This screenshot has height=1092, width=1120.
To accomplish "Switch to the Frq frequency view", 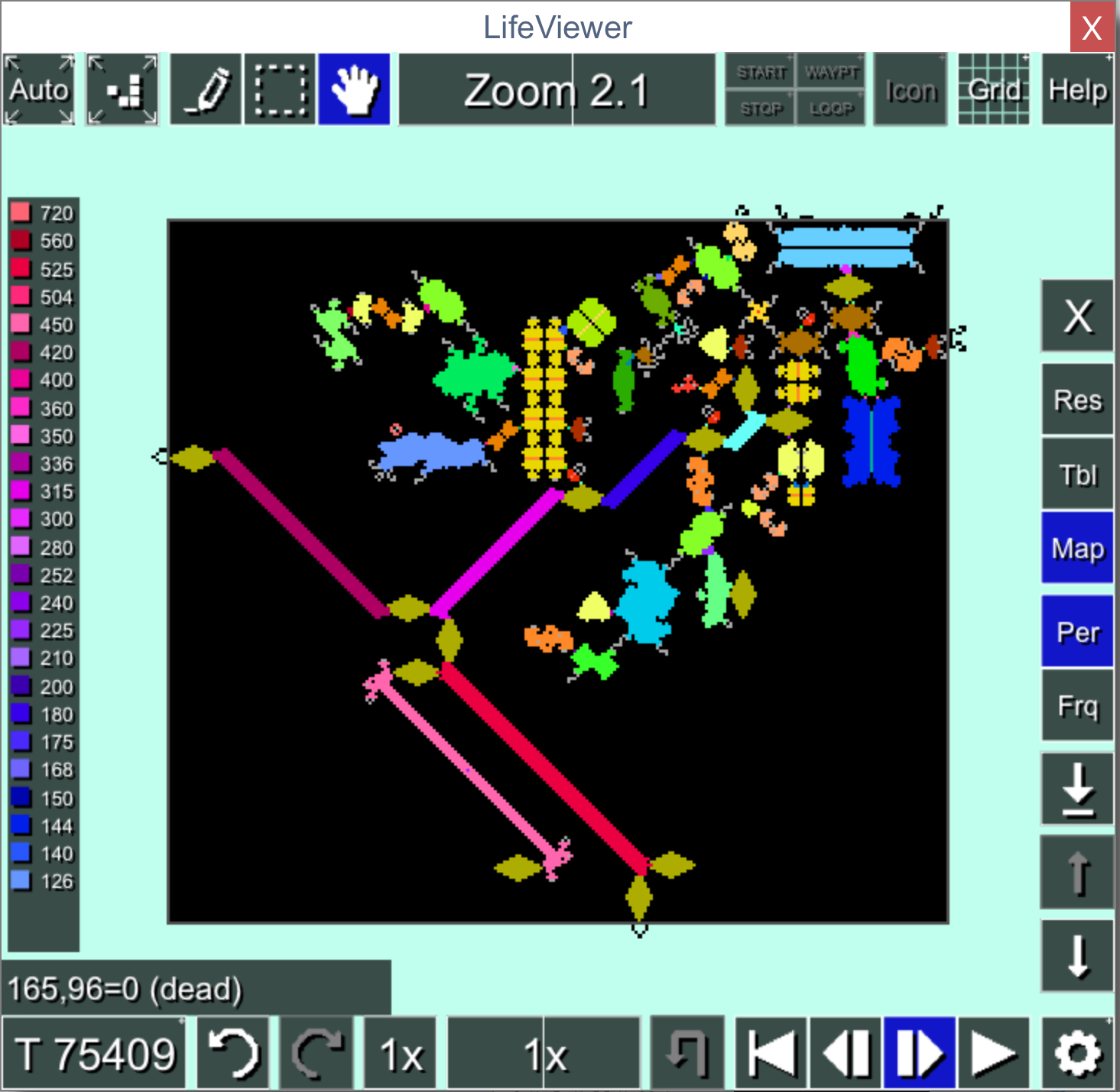I will 1078,705.
